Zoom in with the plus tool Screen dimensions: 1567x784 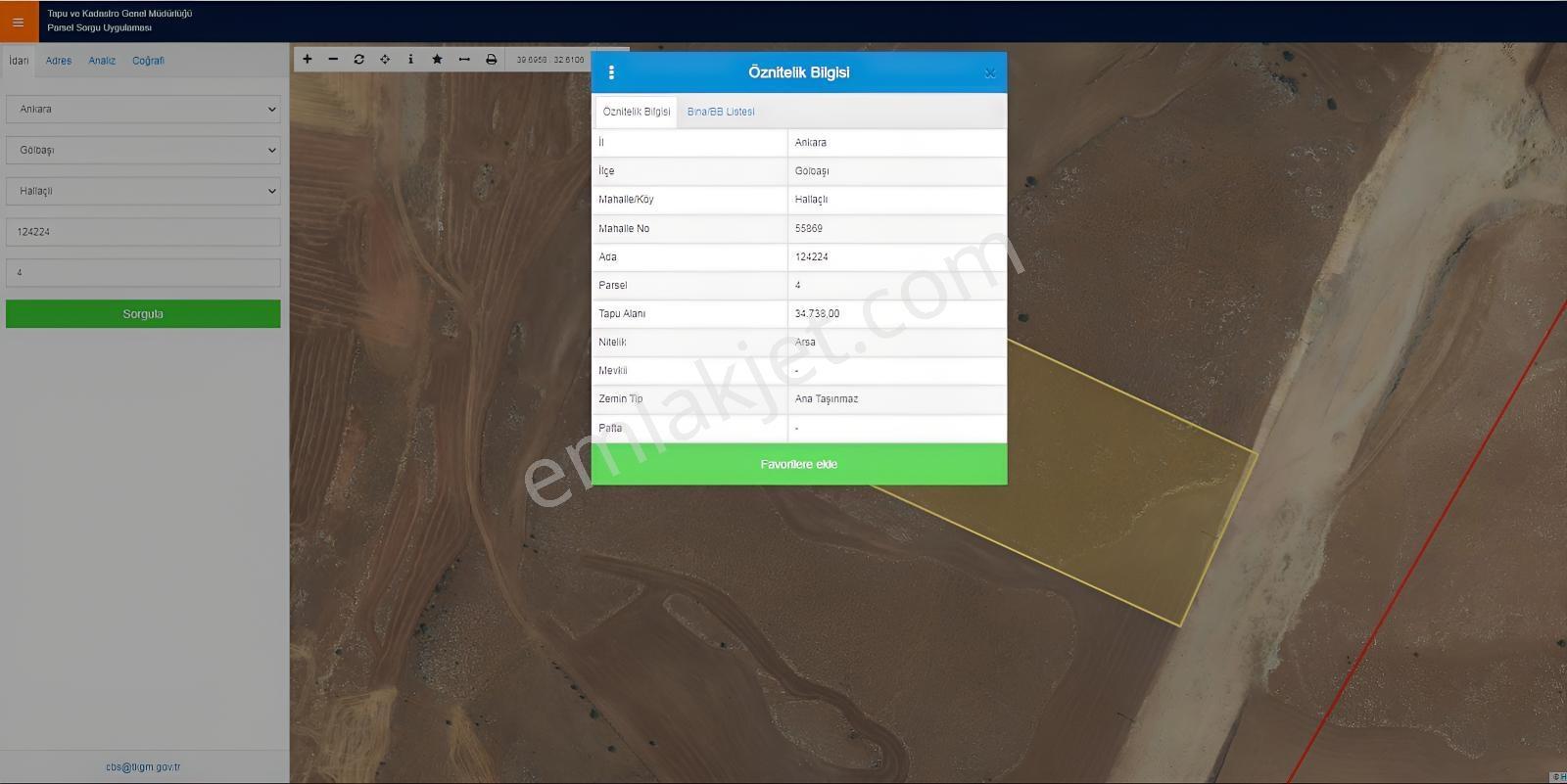pyautogui.click(x=308, y=60)
